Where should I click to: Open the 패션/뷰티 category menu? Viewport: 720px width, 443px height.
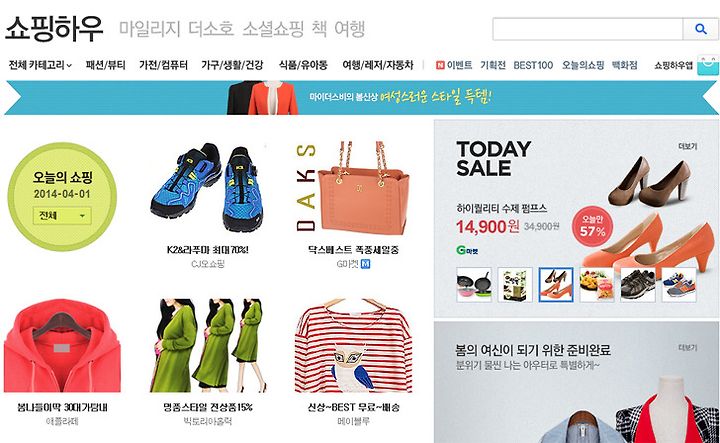click(105, 65)
